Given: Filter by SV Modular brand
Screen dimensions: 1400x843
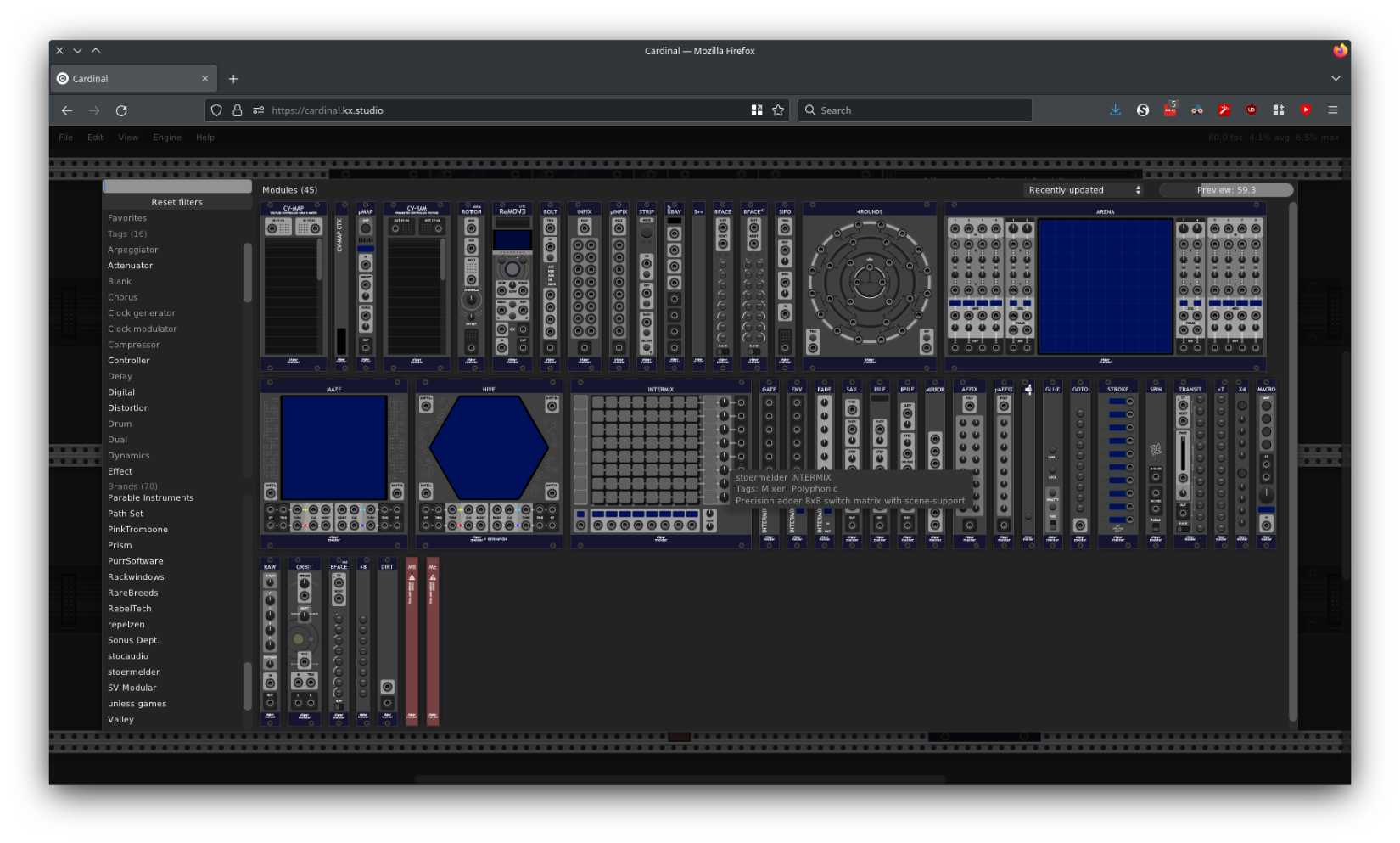Looking at the screenshot, I should (x=132, y=688).
